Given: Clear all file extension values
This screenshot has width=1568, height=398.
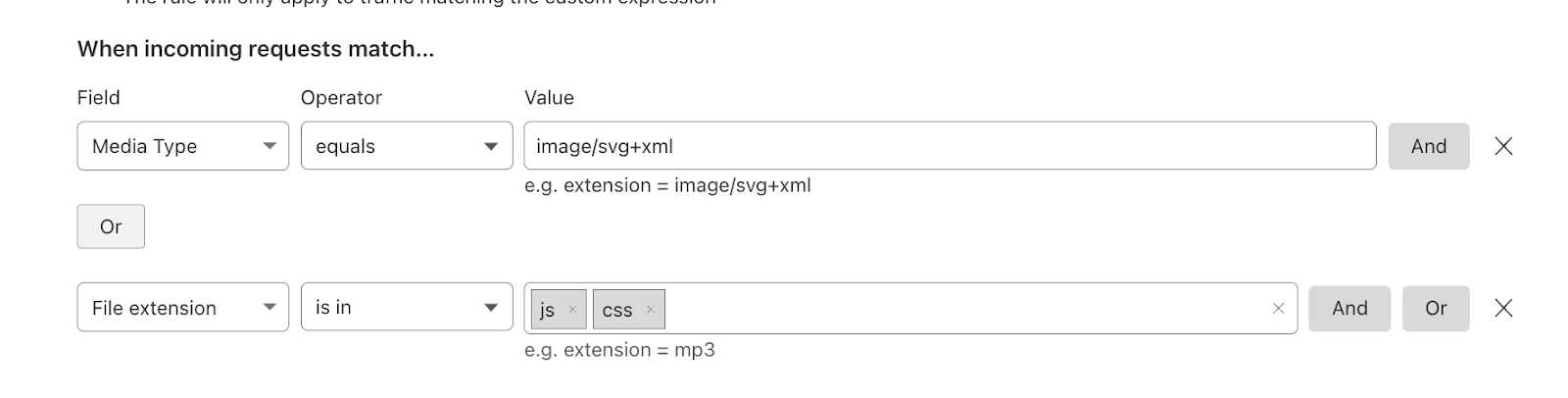Looking at the screenshot, I should coord(1278,309).
